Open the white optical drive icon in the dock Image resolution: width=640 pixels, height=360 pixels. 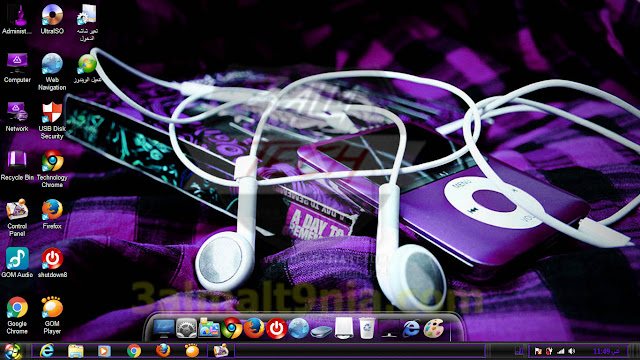[x=344, y=328]
